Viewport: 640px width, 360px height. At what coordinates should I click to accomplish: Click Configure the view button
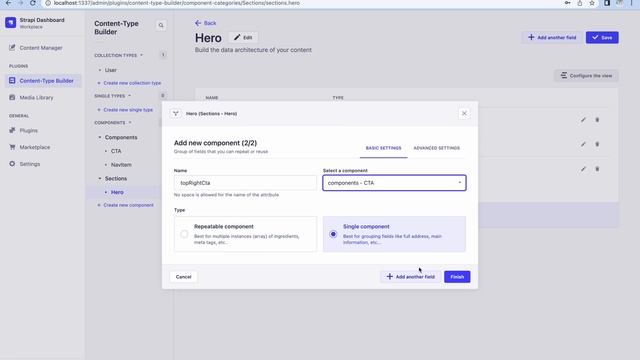tap(586, 76)
